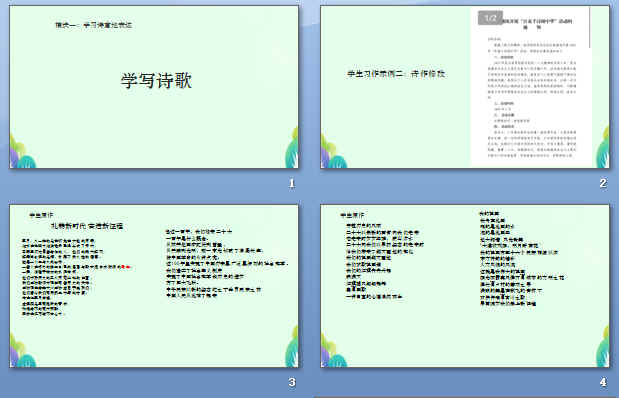The height and width of the screenshot is (398, 619).
Task: Select the slide 1 thumbnail titled 学写诗歌
Action: tap(154, 87)
